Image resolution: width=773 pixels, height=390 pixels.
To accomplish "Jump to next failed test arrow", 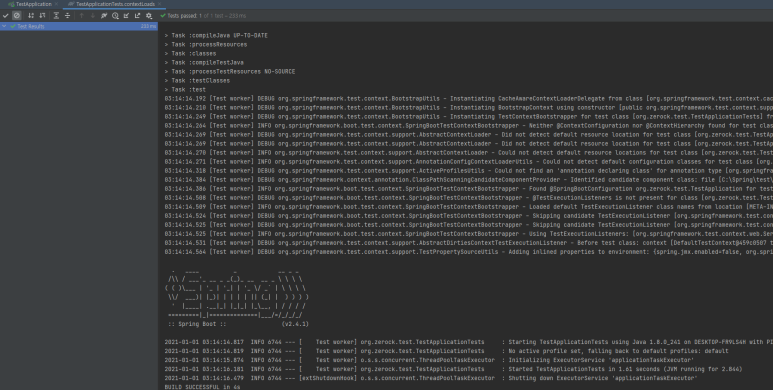I will click(93, 16).
